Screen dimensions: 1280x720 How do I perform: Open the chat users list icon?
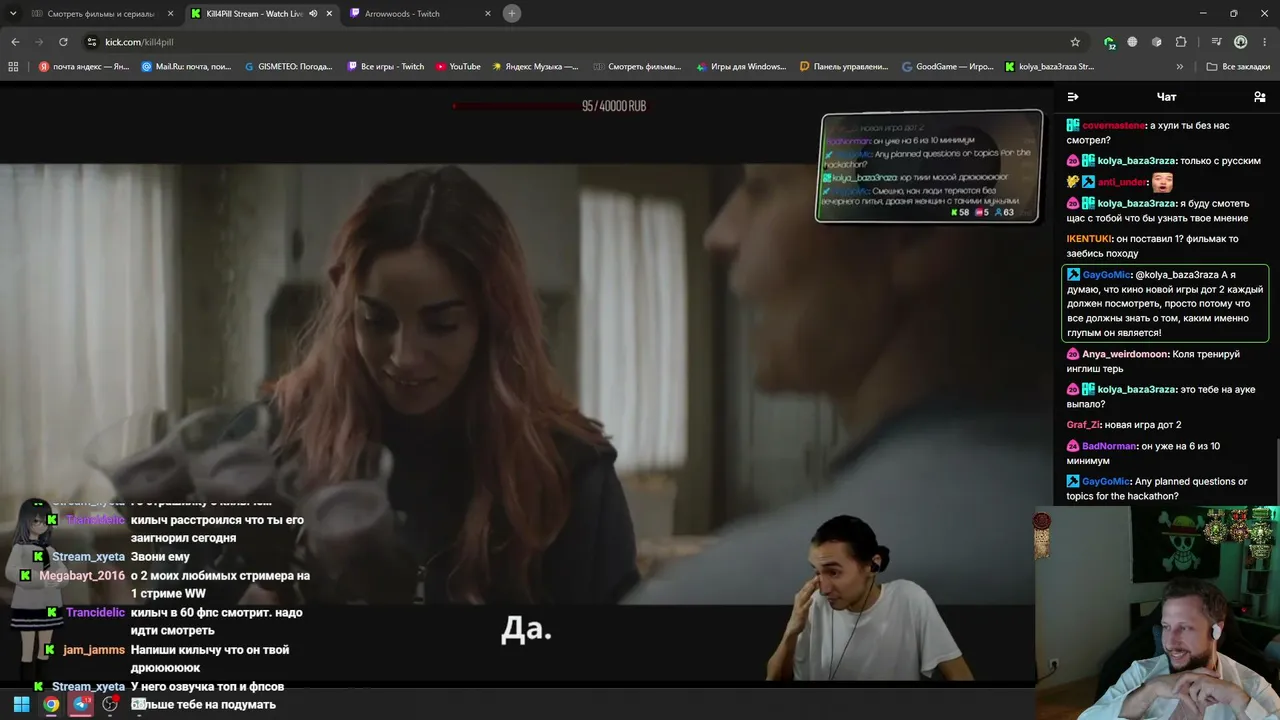click(1259, 97)
